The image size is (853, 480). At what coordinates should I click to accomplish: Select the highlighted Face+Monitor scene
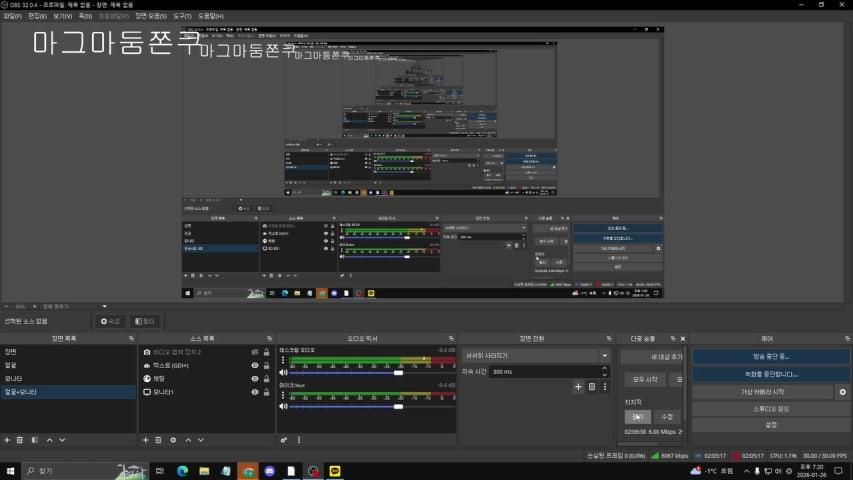(68, 392)
